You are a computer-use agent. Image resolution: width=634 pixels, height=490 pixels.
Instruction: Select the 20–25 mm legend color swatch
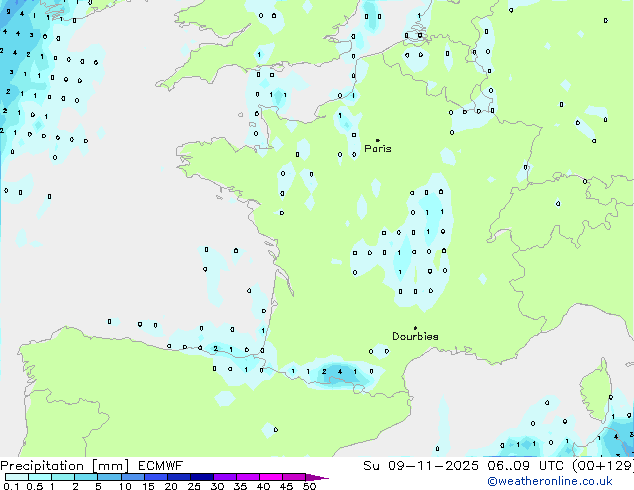[179, 477]
